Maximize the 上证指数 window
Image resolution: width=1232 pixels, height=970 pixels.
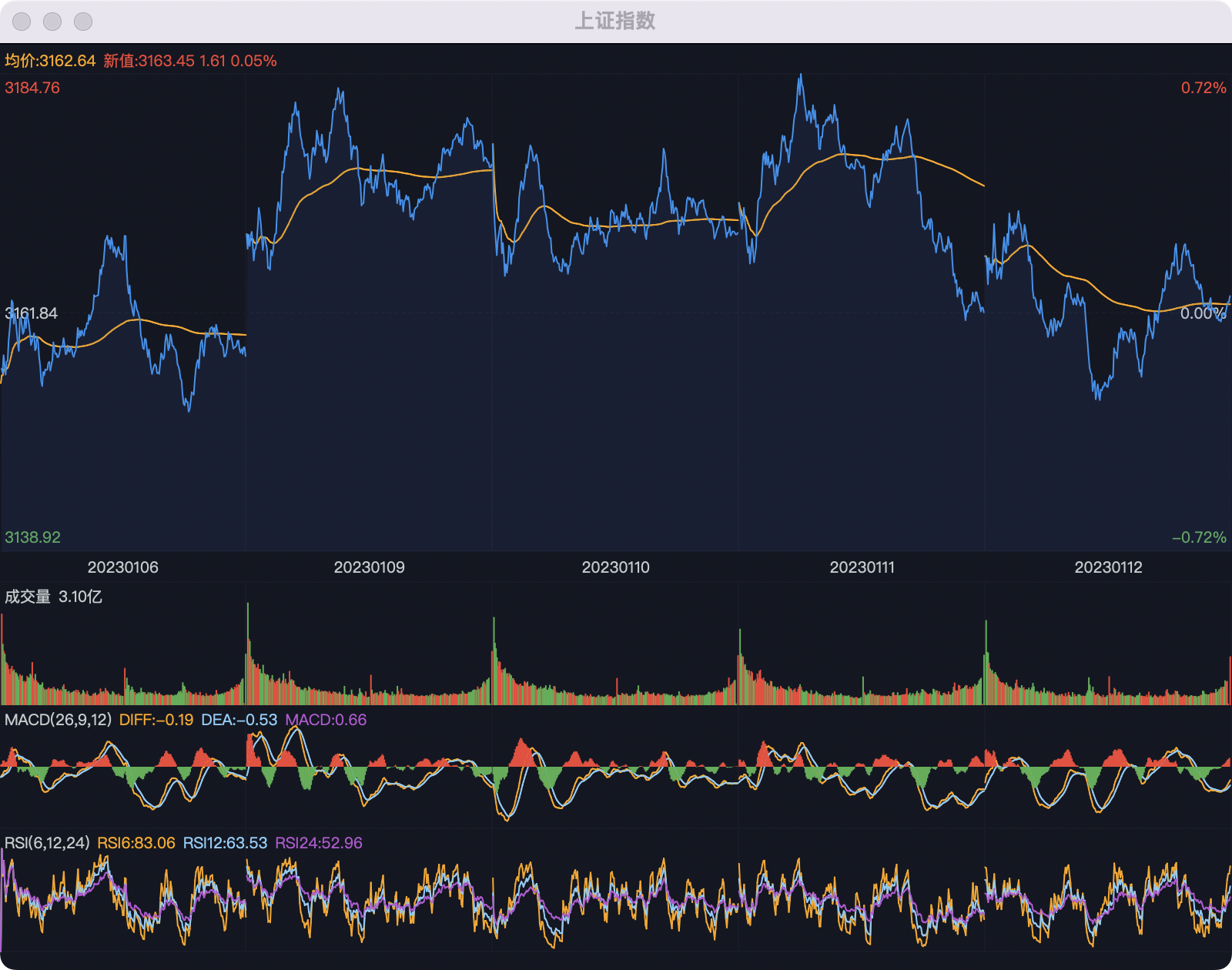pyautogui.click(x=83, y=22)
